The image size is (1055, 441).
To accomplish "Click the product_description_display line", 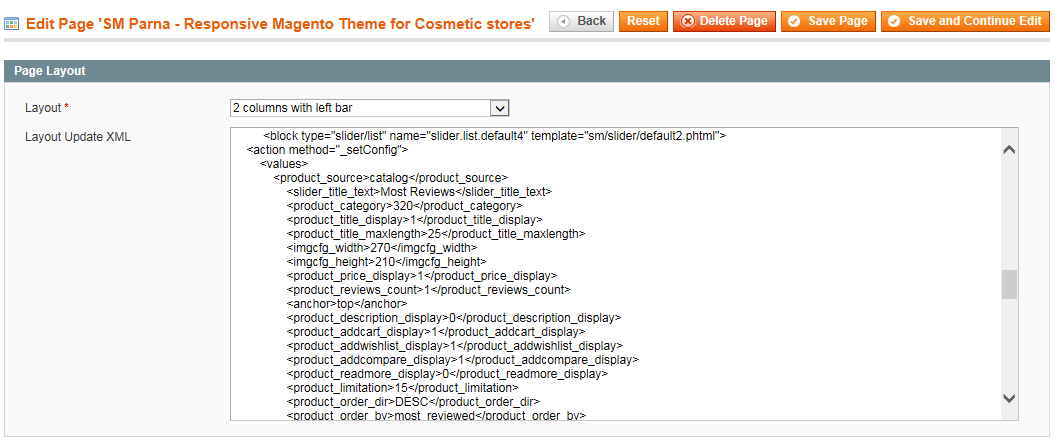I will (x=453, y=317).
